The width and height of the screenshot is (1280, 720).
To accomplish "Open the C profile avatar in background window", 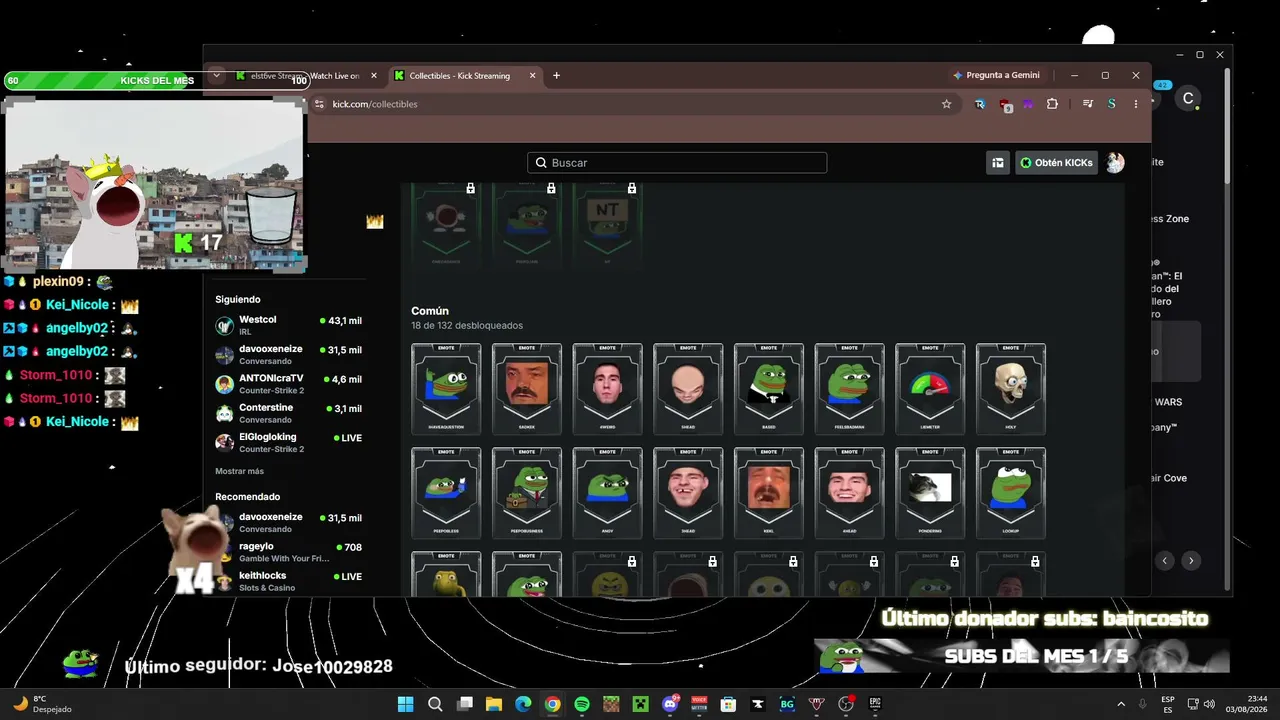I will (x=1188, y=98).
